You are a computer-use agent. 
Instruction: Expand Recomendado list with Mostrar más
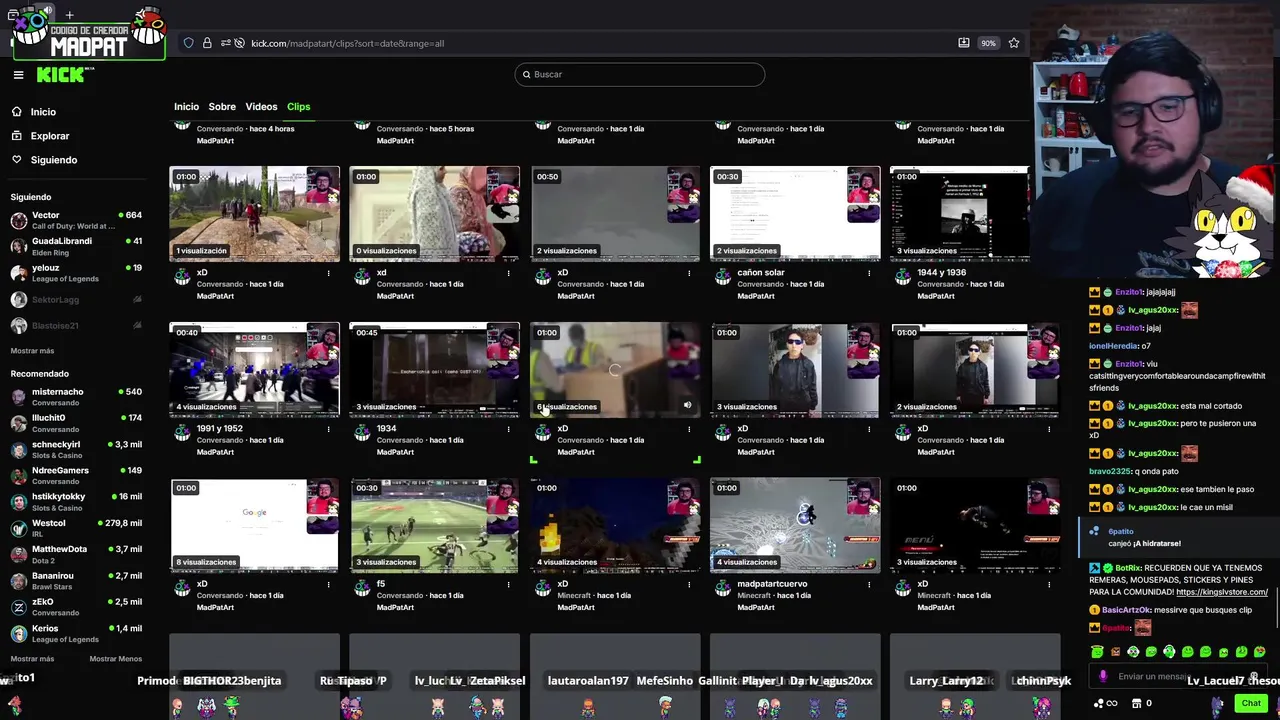32,659
